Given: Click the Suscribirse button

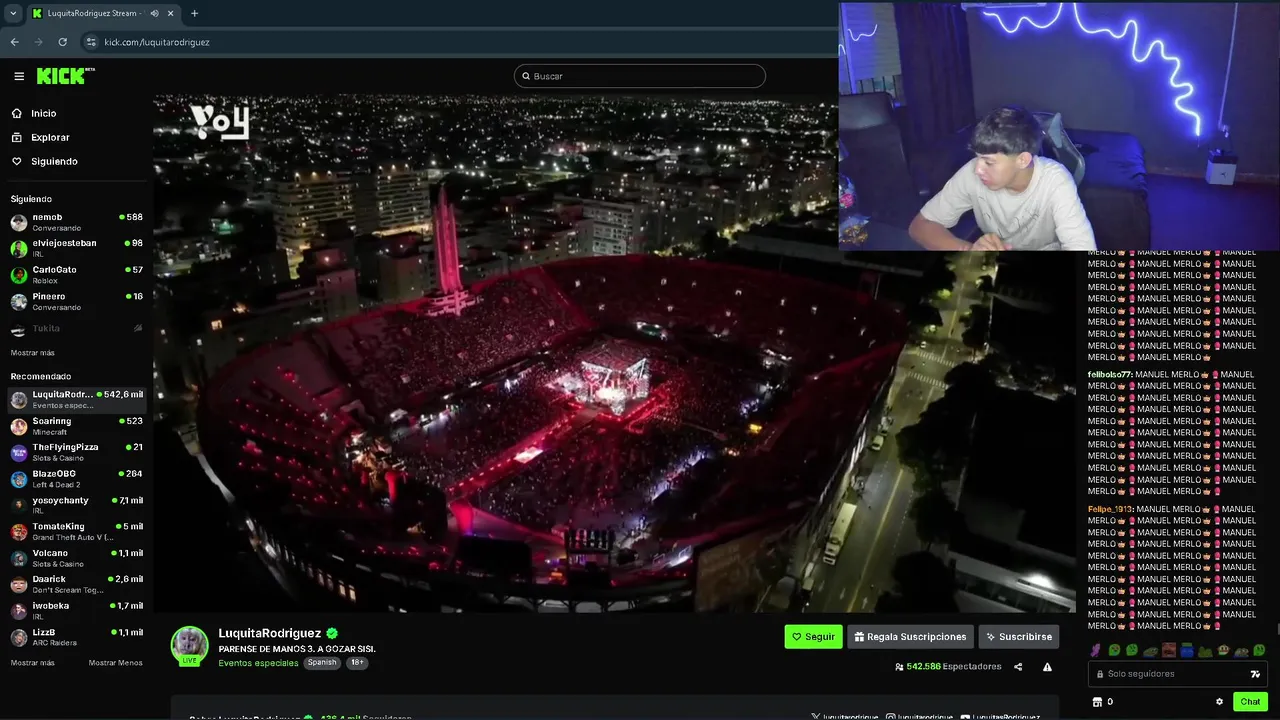Looking at the screenshot, I should [x=1018, y=636].
